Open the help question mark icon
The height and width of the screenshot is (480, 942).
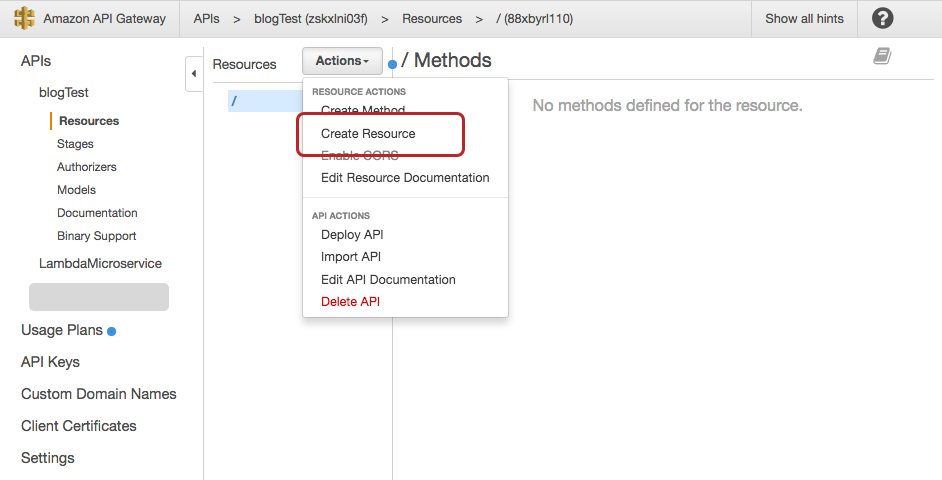pyautogui.click(x=883, y=19)
